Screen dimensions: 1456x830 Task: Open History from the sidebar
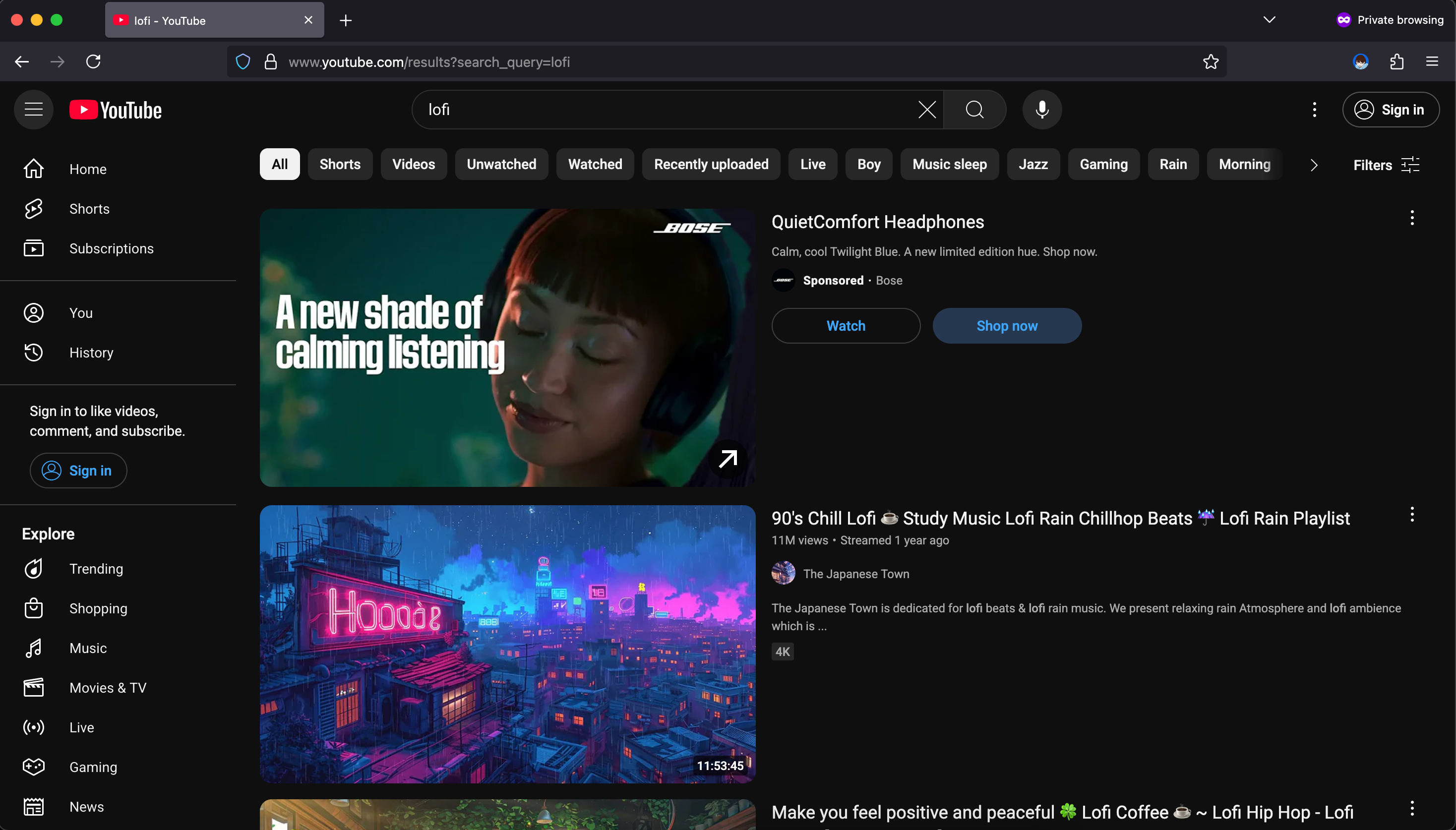click(x=91, y=353)
